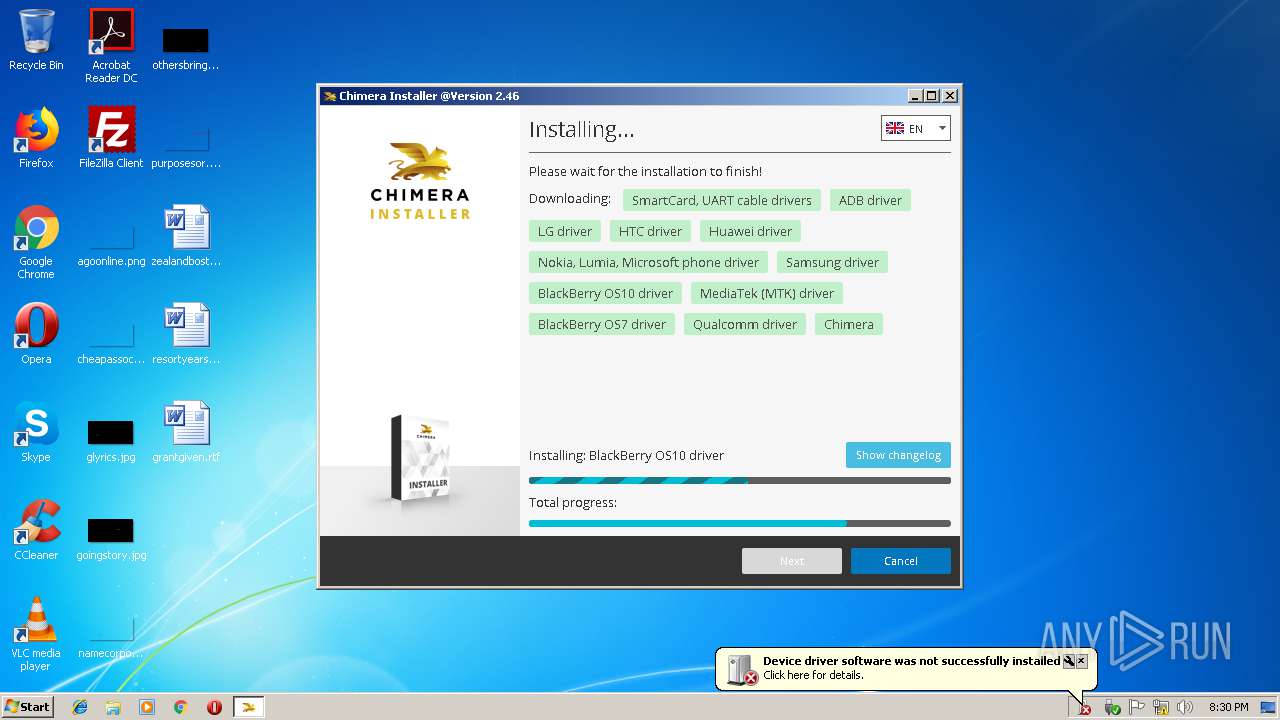Click the Huawei driver tag
1280x720 pixels.
coord(750,231)
